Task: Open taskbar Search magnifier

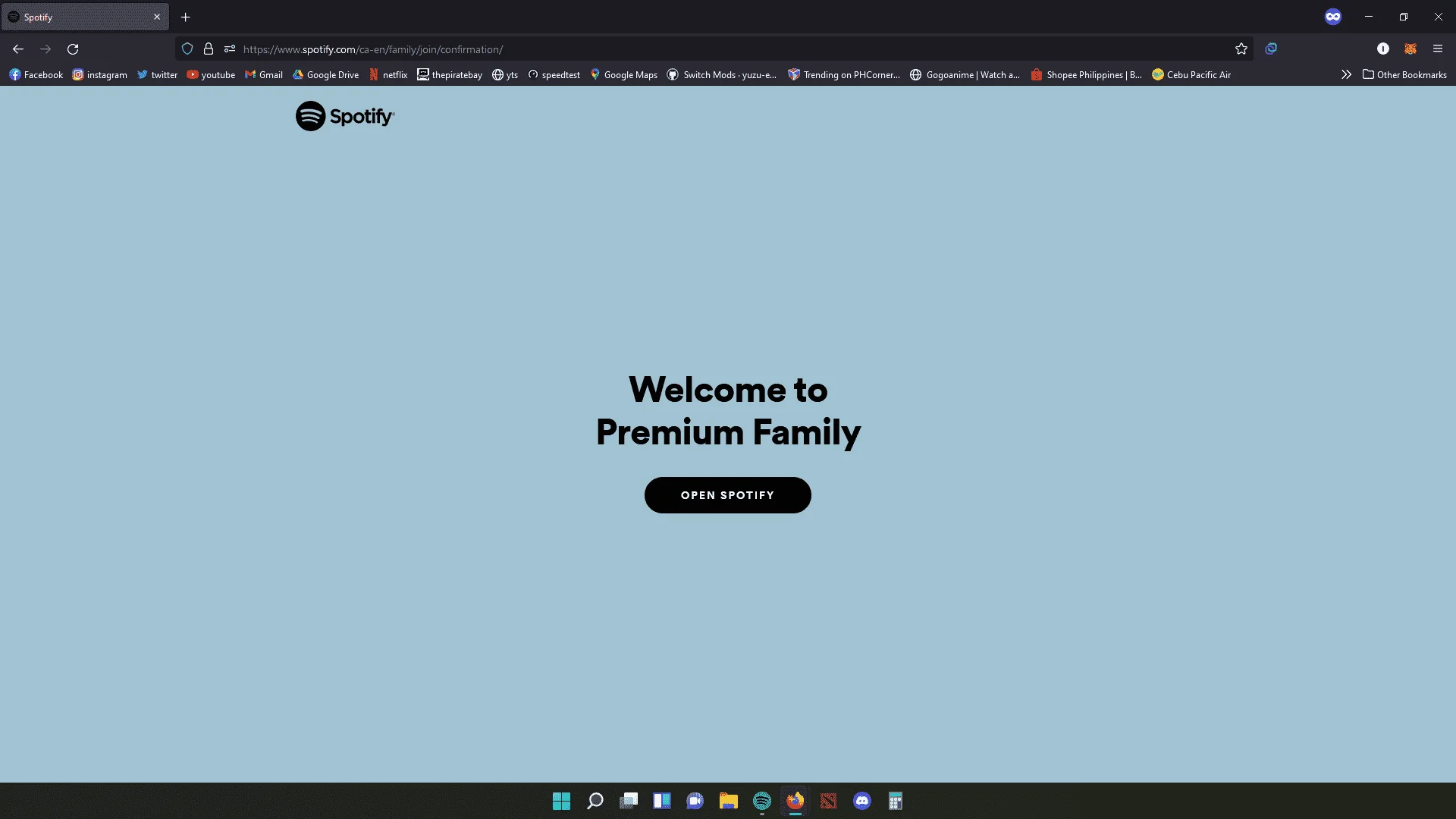Action: (x=595, y=801)
